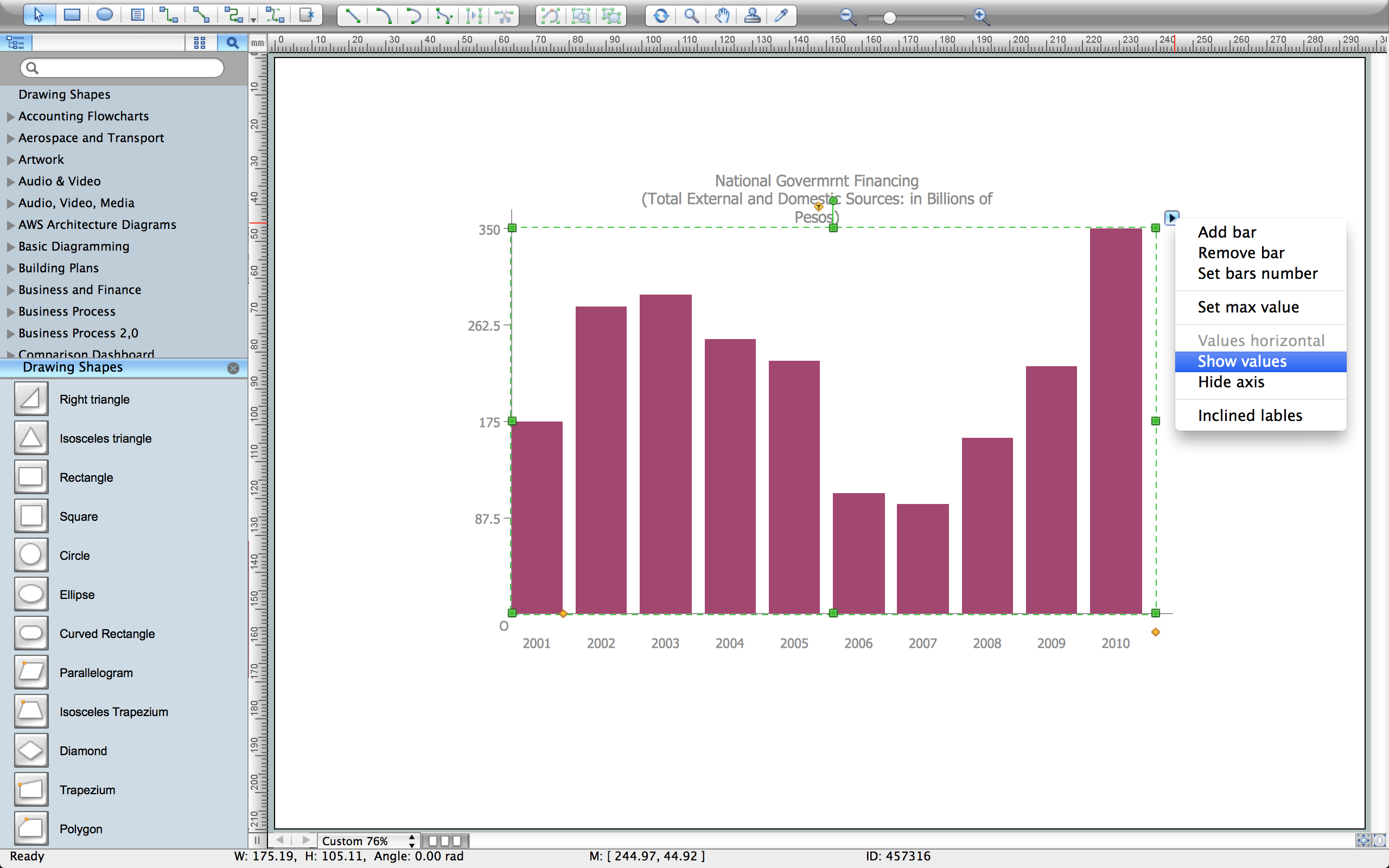Activate the hand pan tool

point(722,16)
